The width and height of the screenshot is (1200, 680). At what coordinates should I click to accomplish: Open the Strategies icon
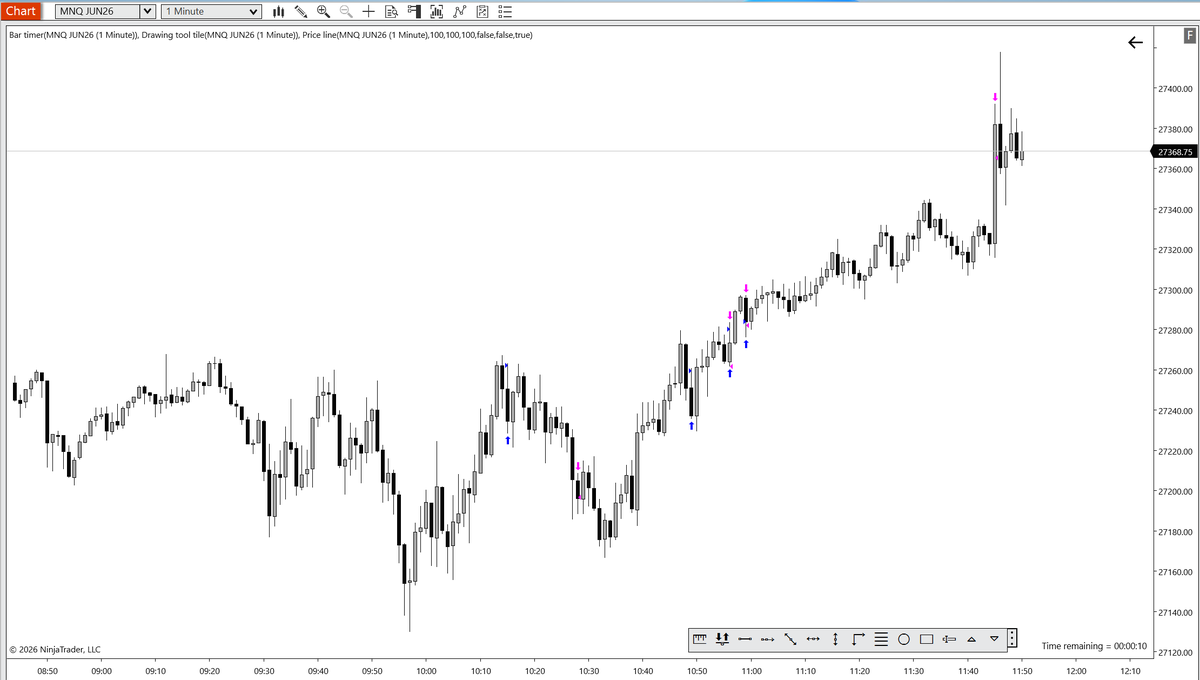(482, 12)
